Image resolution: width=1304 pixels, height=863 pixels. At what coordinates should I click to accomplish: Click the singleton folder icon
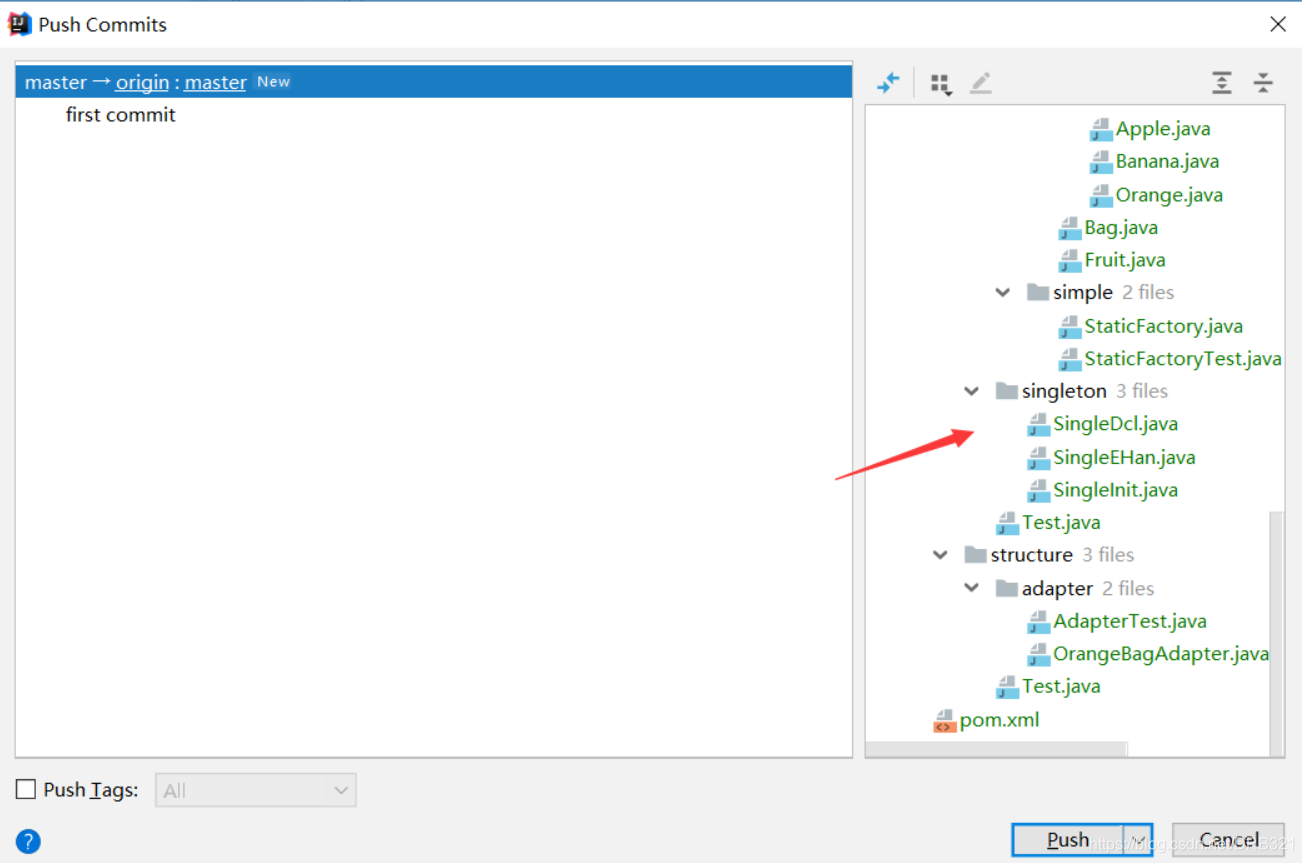(1007, 391)
